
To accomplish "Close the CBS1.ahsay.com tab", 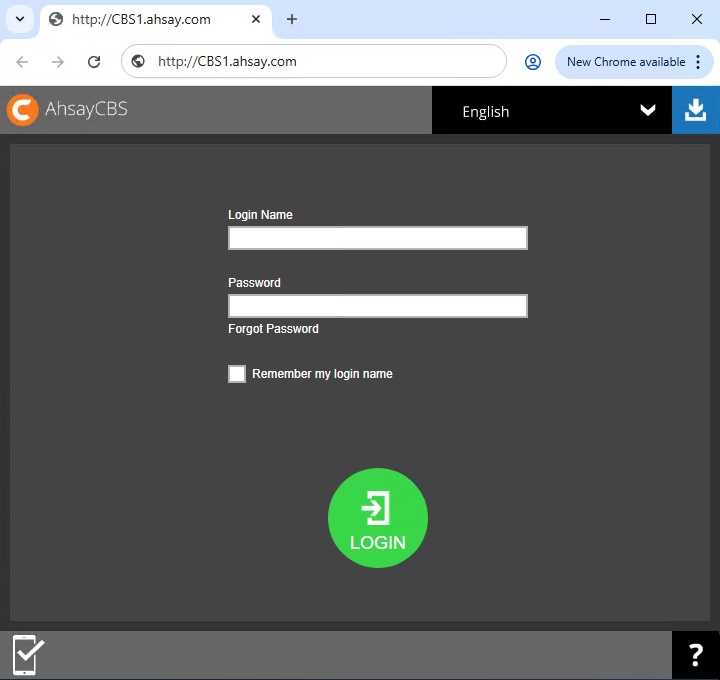I will click(x=256, y=19).
